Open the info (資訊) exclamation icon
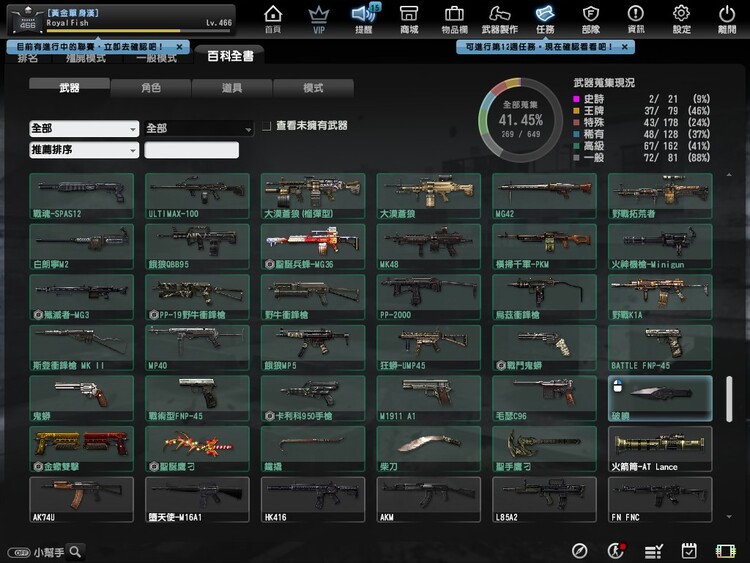 (x=636, y=19)
